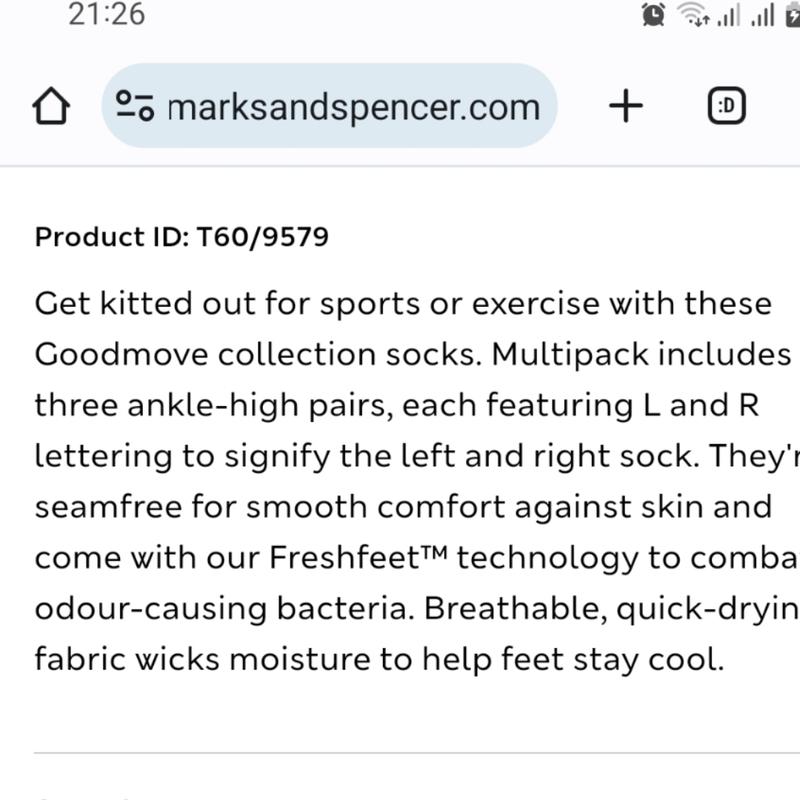Tap the partially visible battery icon
The width and height of the screenshot is (800, 800).
pyautogui.click(x=792, y=15)
